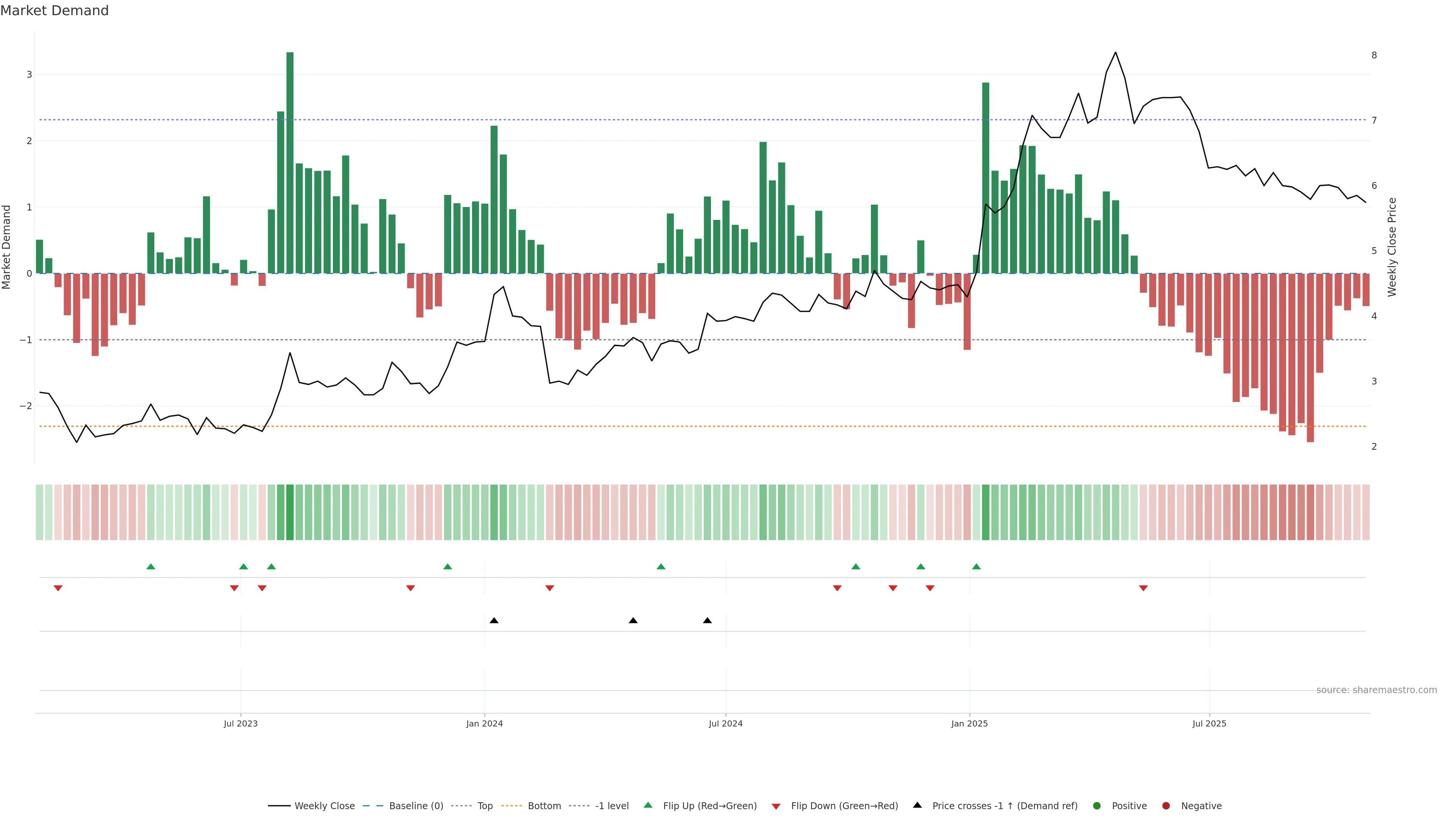Click the Market Demand chart title
The image size is (1456, 819).
(54, 11)
